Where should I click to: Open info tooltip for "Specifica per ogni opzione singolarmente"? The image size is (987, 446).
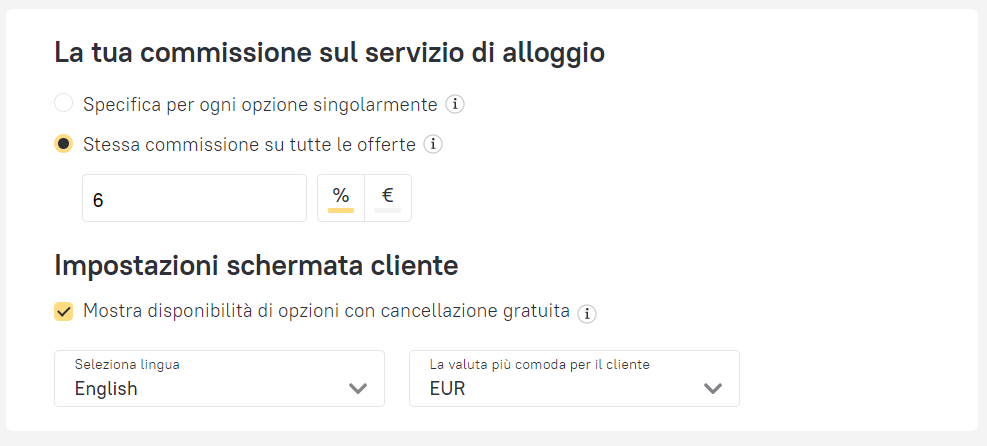point(455,104)
